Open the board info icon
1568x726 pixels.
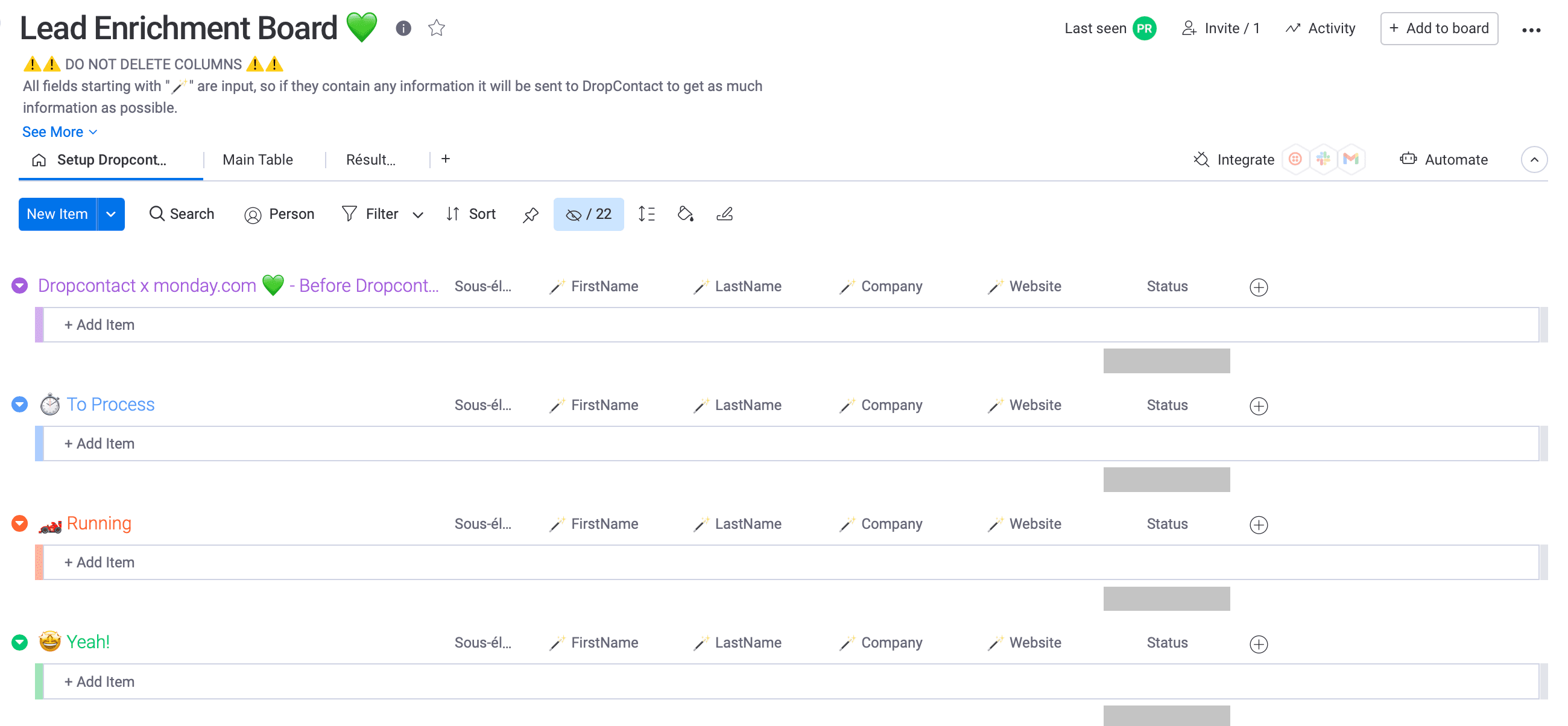(x=403, y=28)
